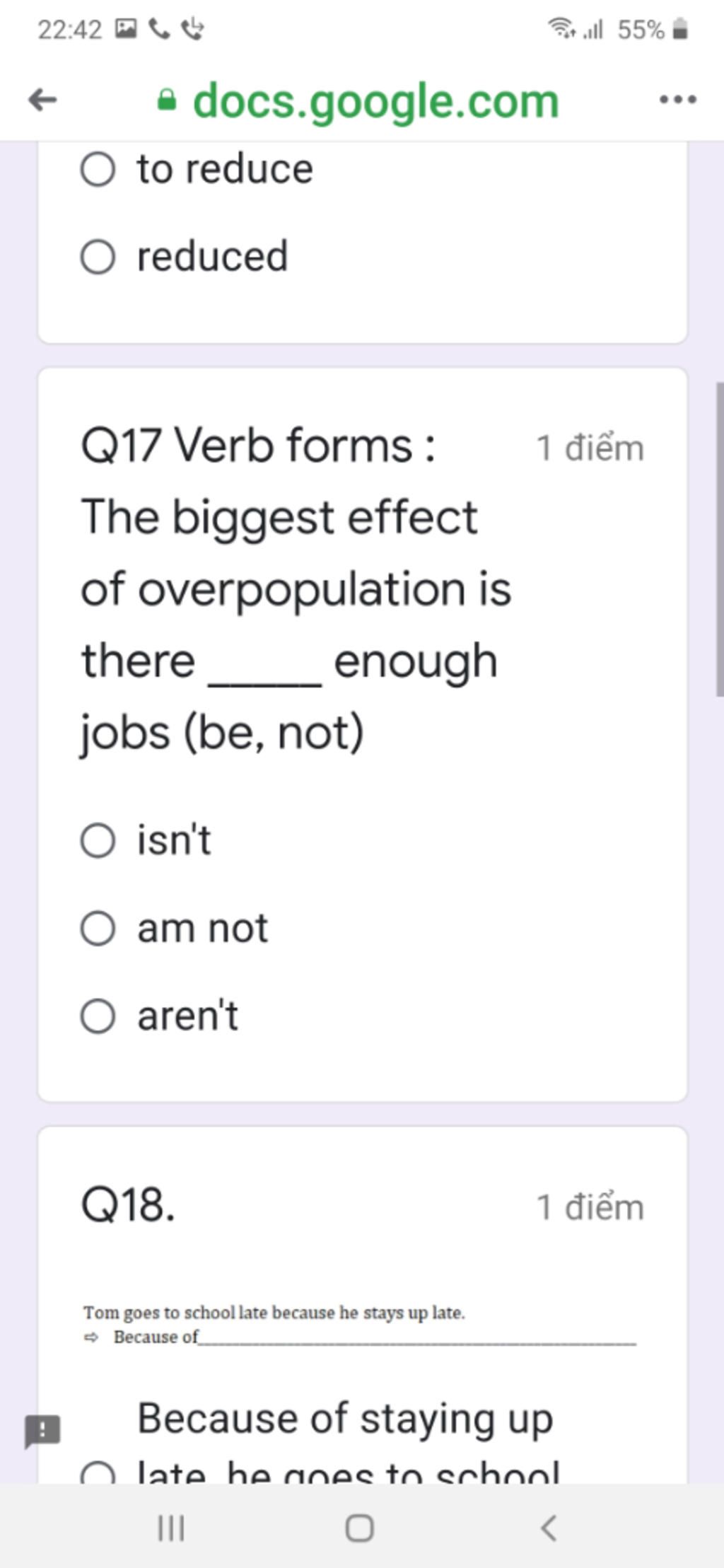Viewport: 724px width, 1568px height.
Task: Tap the image notification icon in status bar
Action: (x=126, y=29)
